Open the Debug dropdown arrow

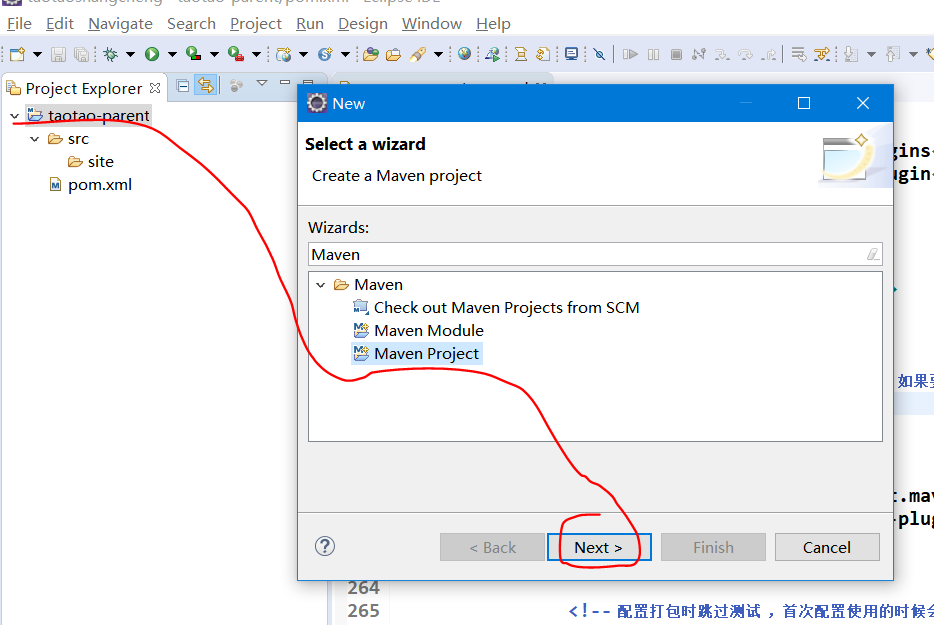pos(130,54)
